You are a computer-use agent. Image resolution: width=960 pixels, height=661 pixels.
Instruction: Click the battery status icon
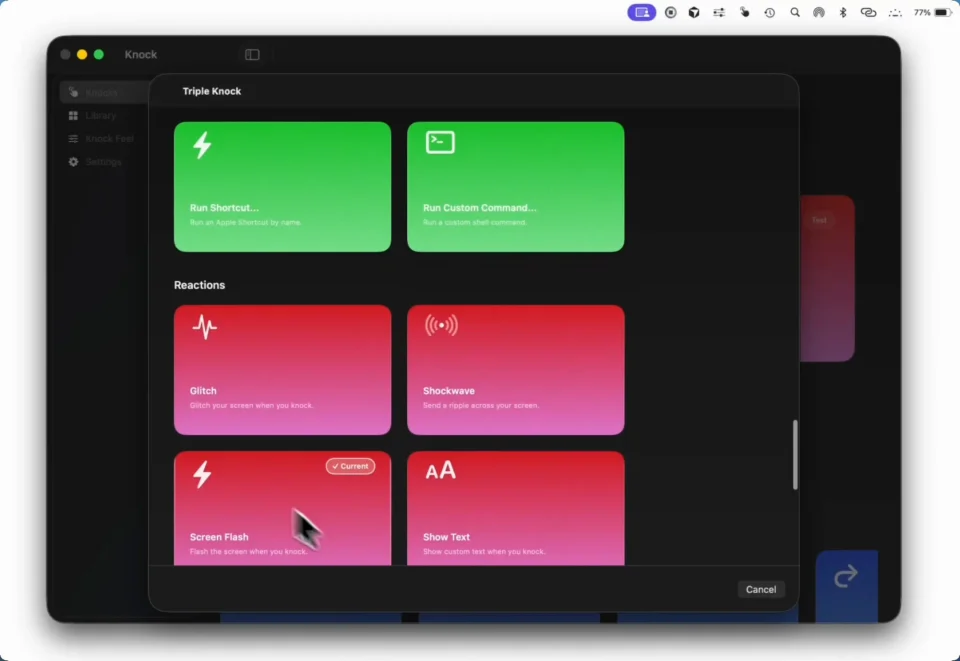click(x=943, y=12)
